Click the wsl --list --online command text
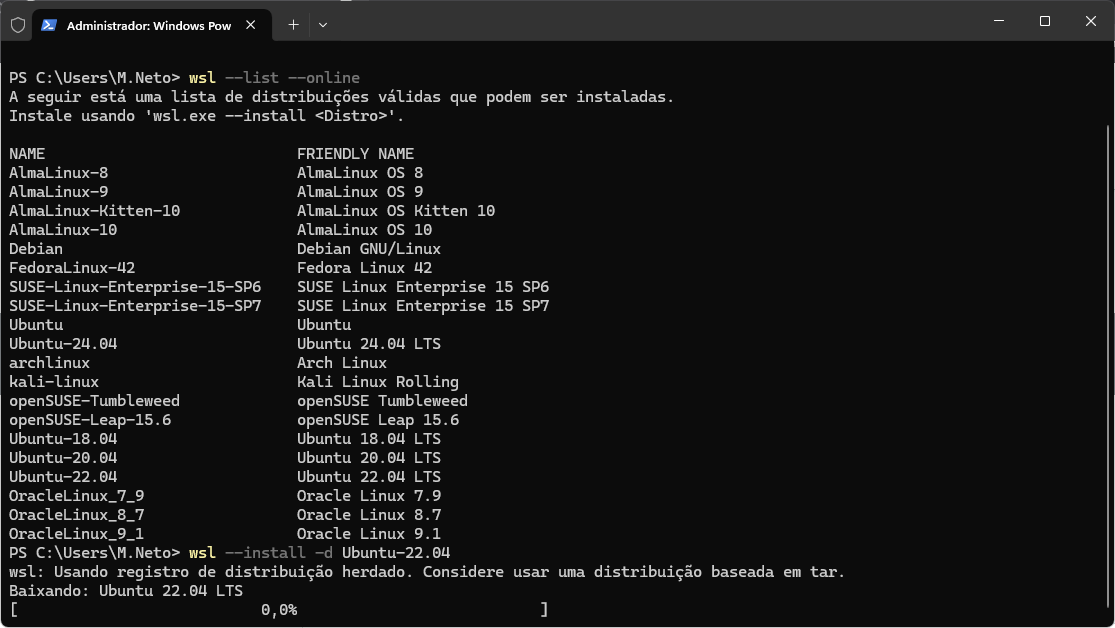Screen dimensions: 1115x628 [274, 78]
